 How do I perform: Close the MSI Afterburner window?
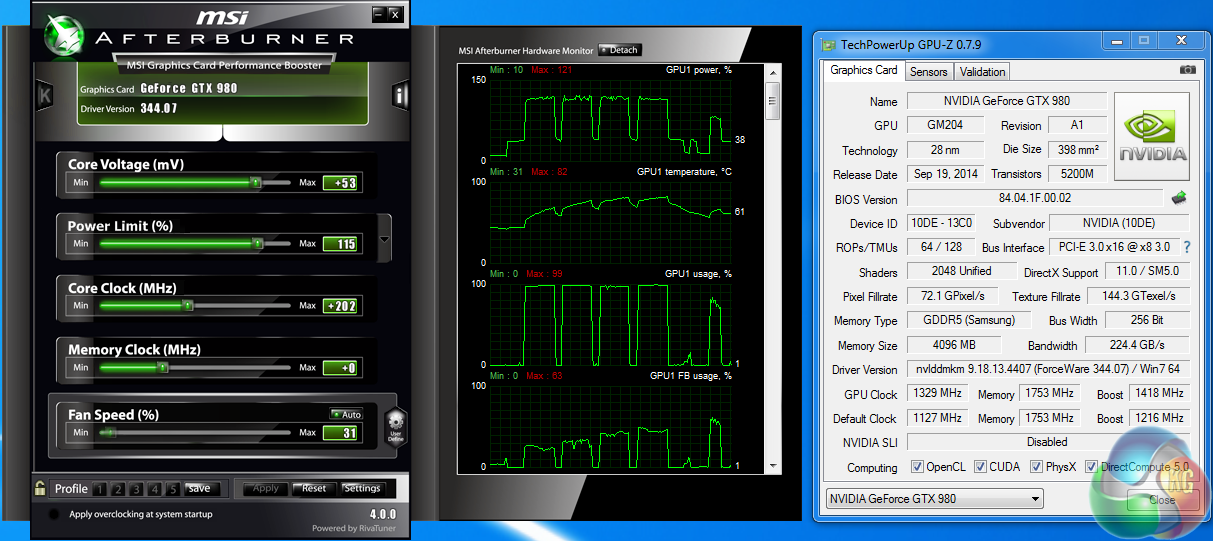(x=396, y=14)
